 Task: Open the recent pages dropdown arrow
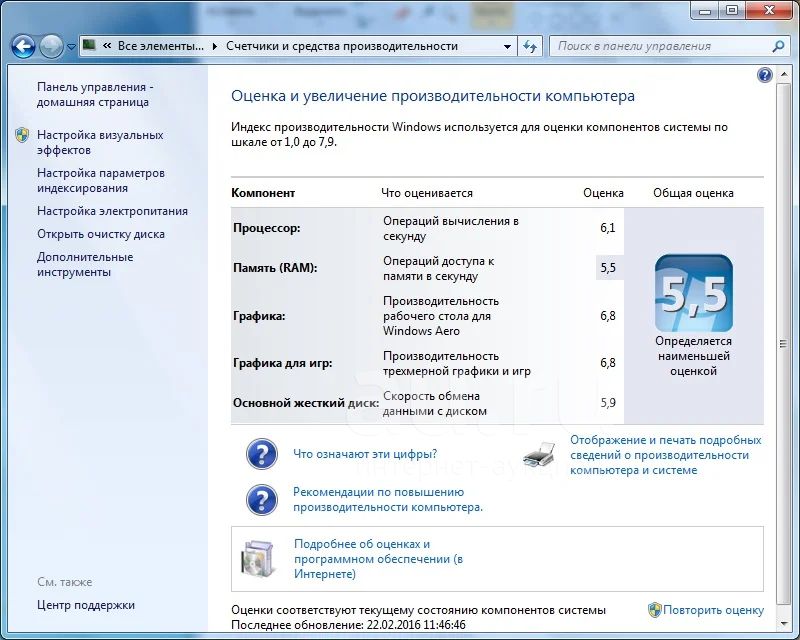click(71, 47)
